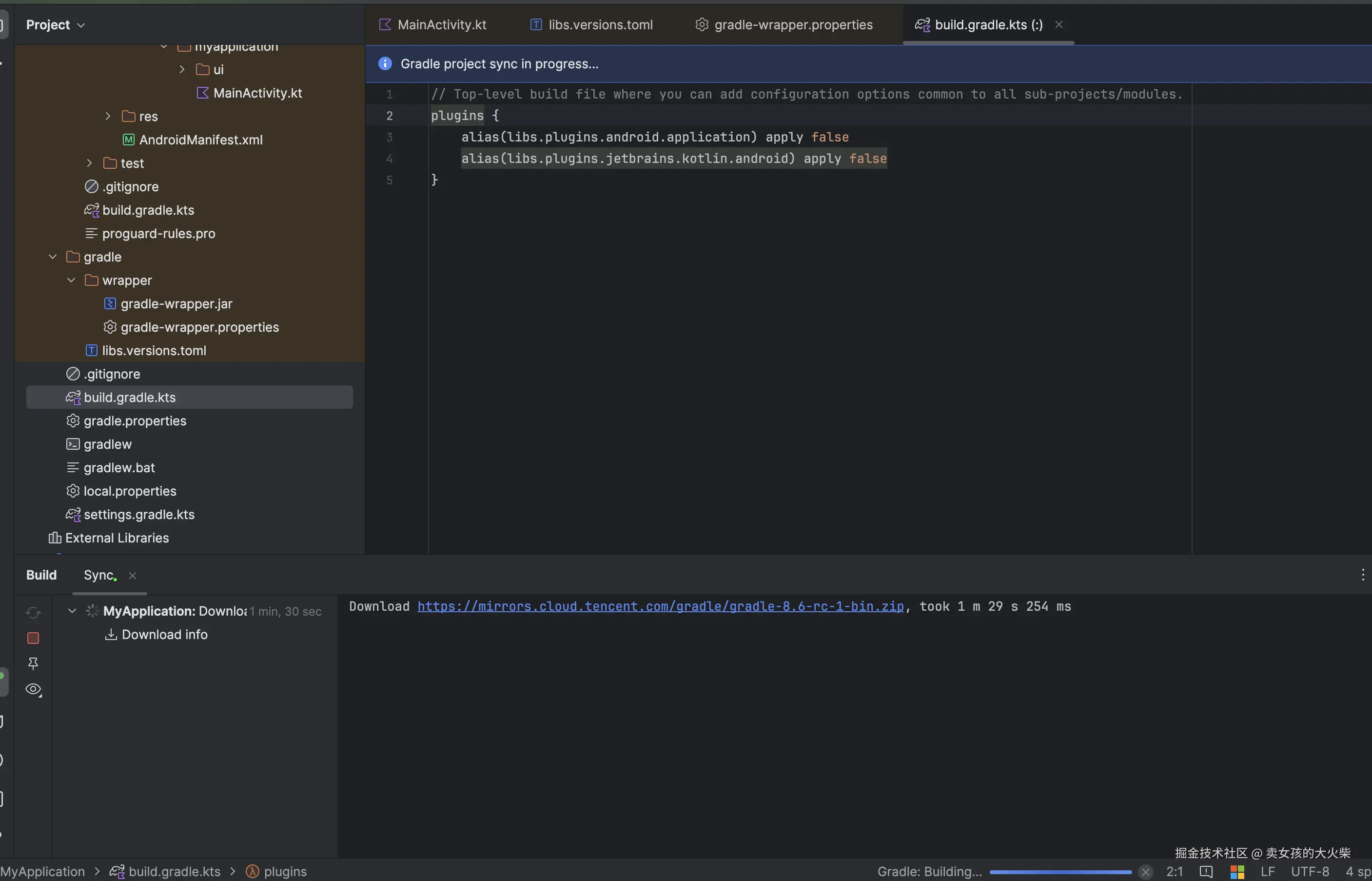This screenshot has width=1372, height=881.
Task: Open Build panel three-dots options menu
Action: pyautogui.click(x=1362, y=575)
